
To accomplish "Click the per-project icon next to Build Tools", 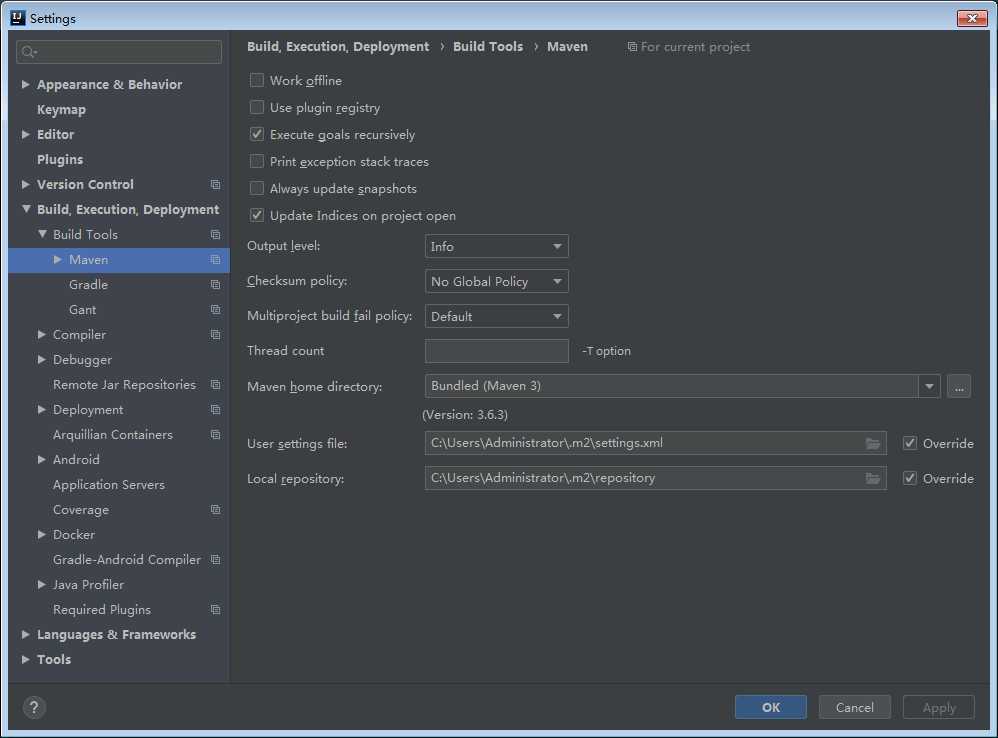I will point(216,235).
